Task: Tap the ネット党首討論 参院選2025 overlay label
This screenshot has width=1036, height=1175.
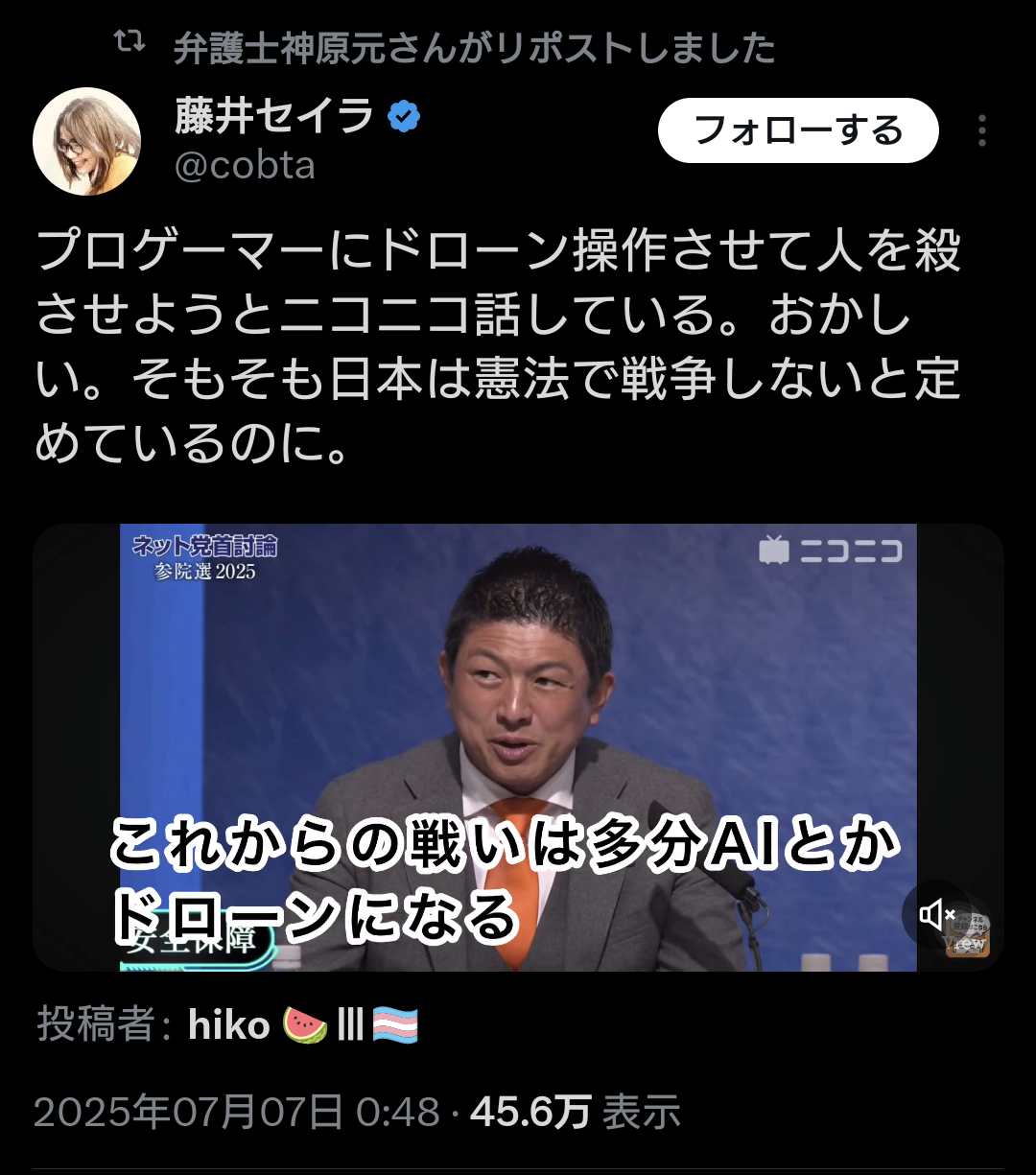Action: pyautogui.click(x=205, y=557)
